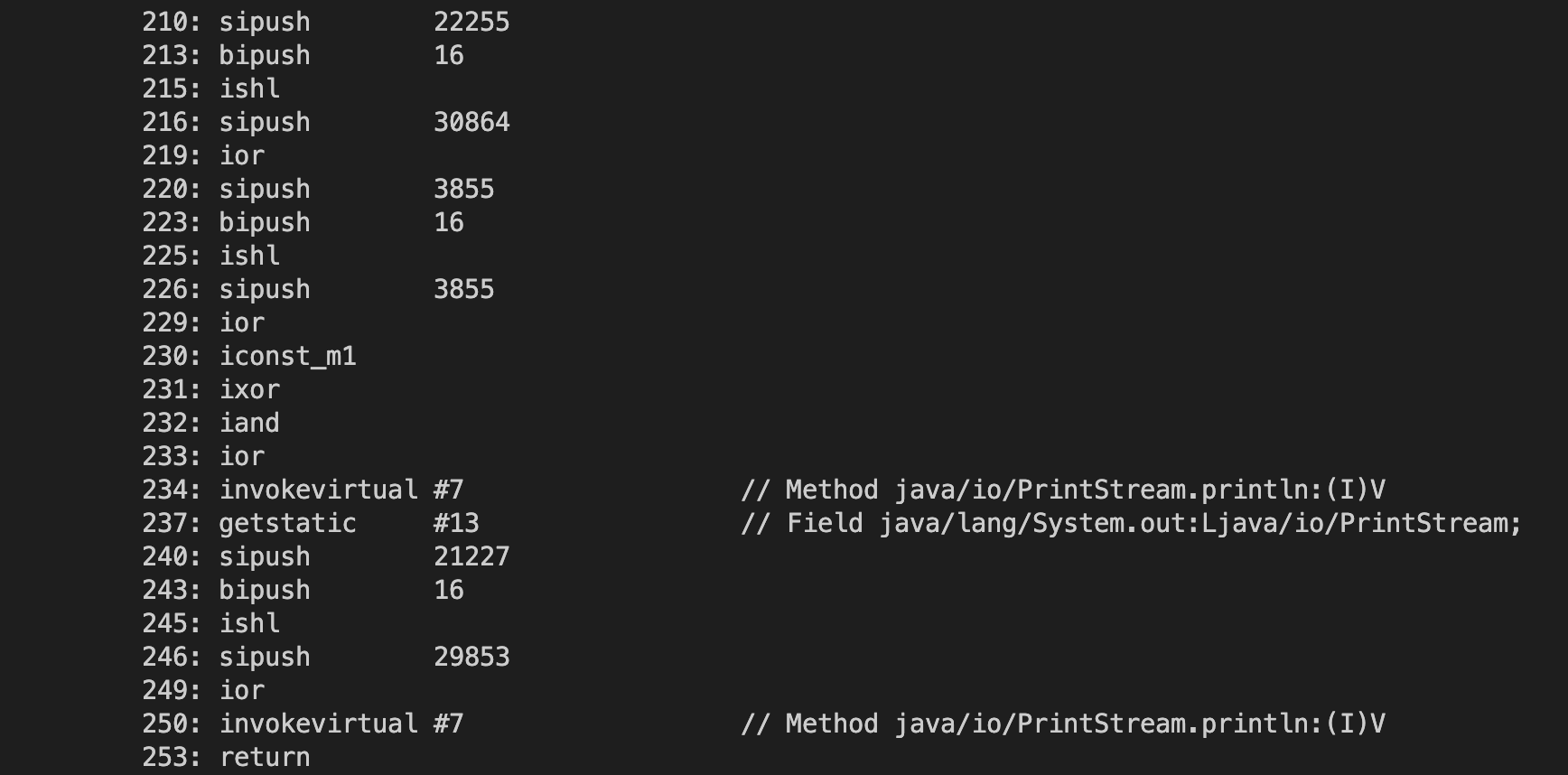Click the ior instruction at offset 219

[242, 155]
